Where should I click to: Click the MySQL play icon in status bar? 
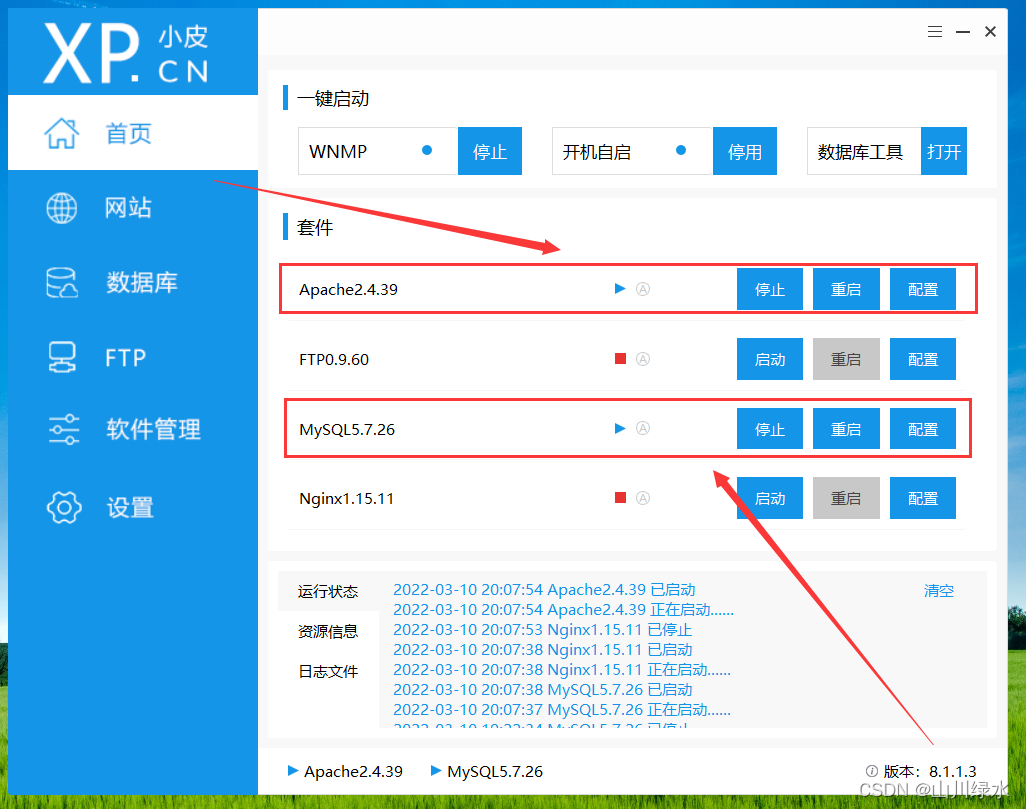click(436, 770)
